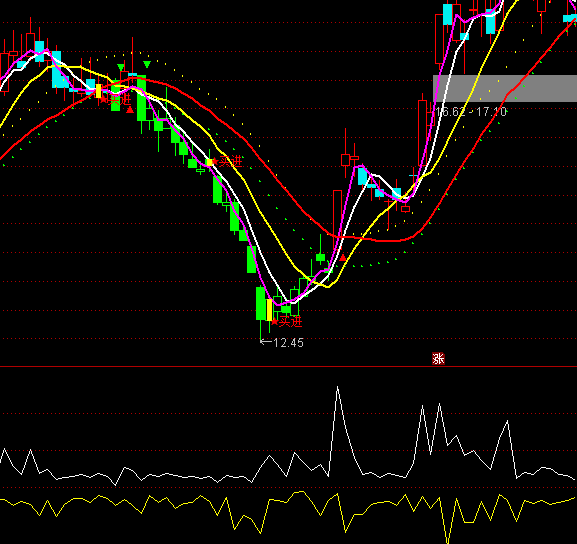Select the yellow candle at the 12.45 bottom

(x=269, y=310)
